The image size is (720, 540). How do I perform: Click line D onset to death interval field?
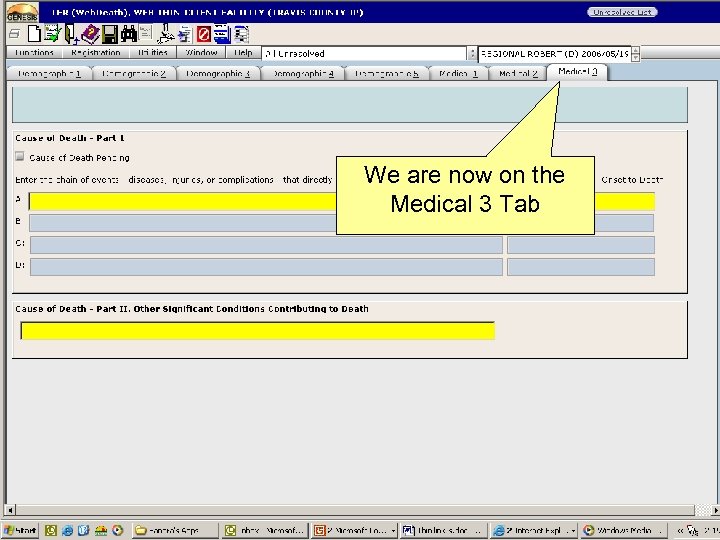(581, 267)
